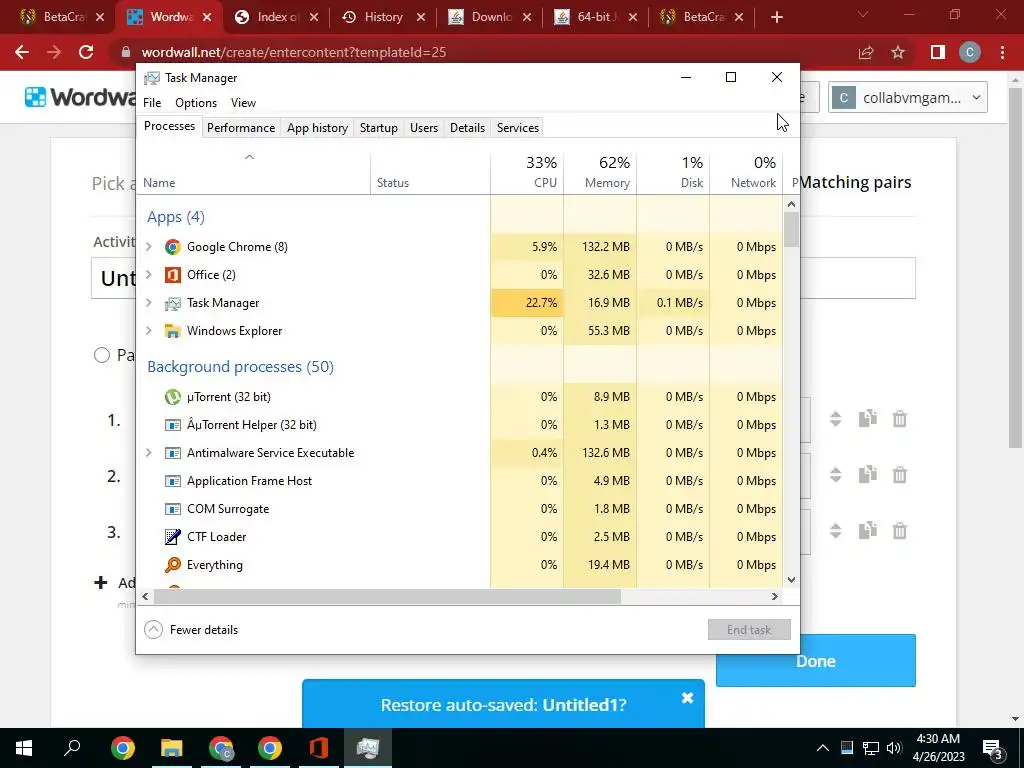This screenshot has height=768, width=1024.
Task: Delete item 1 with trash icon
Action: 899,419
